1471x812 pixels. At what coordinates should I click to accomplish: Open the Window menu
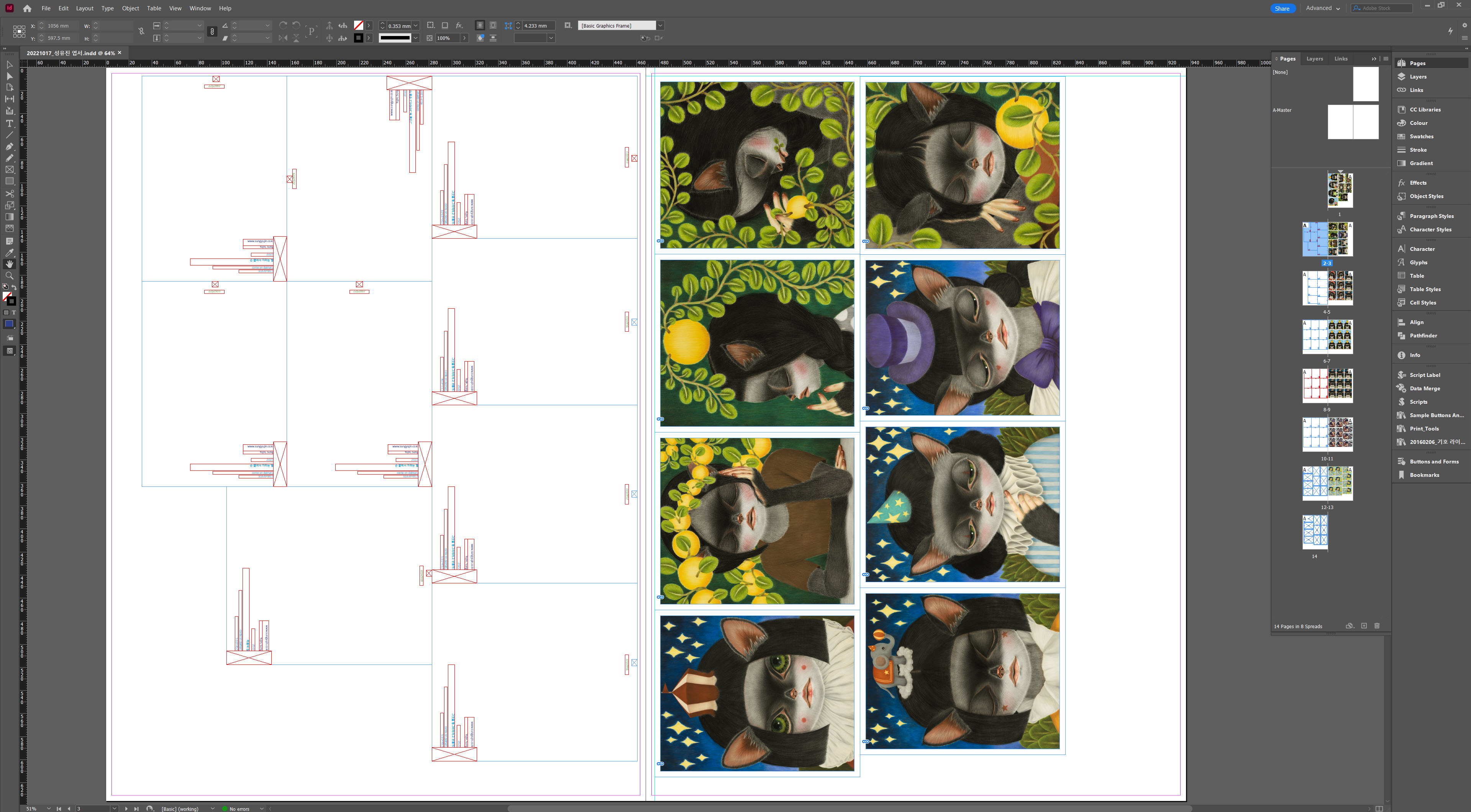coord(200,8)
